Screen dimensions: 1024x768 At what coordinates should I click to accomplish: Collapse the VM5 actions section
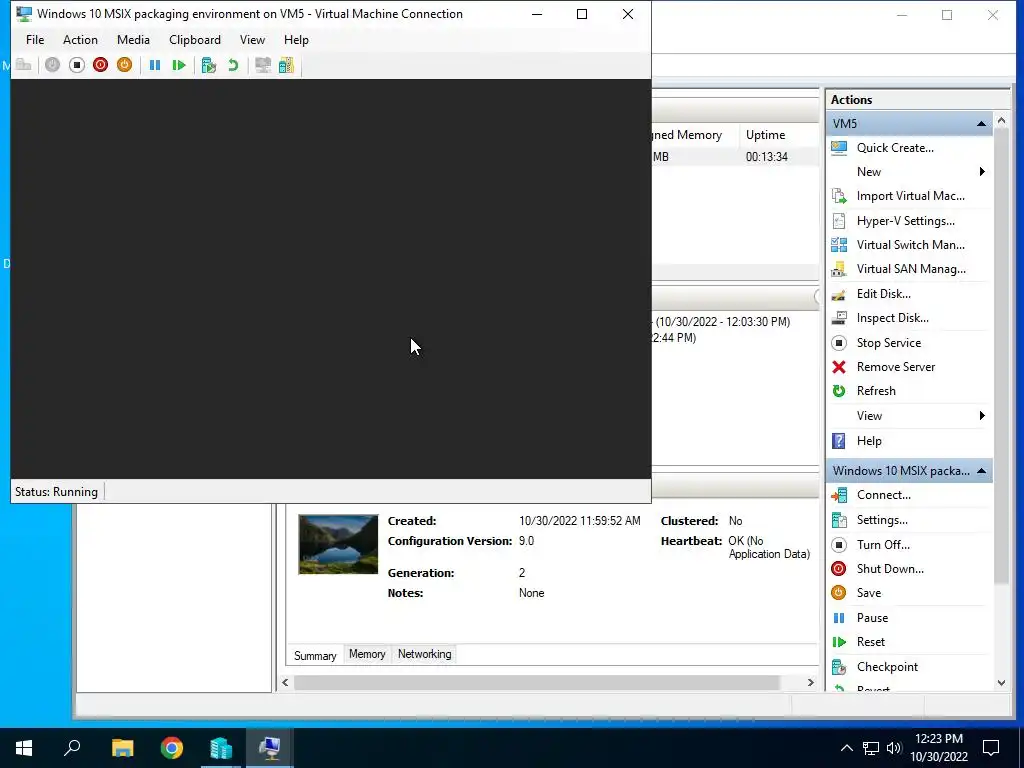pos(981,123)
